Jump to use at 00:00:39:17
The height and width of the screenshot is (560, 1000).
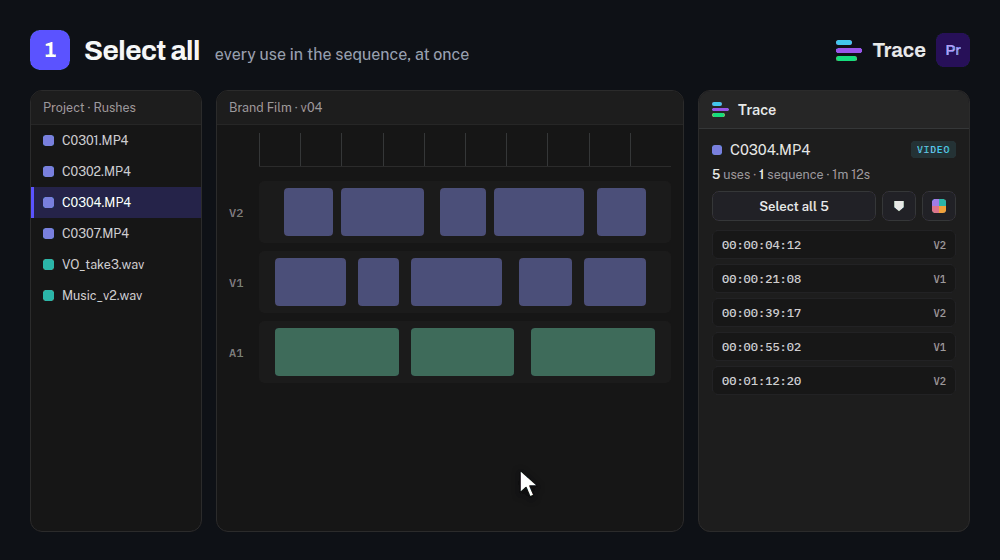point(834,313)
